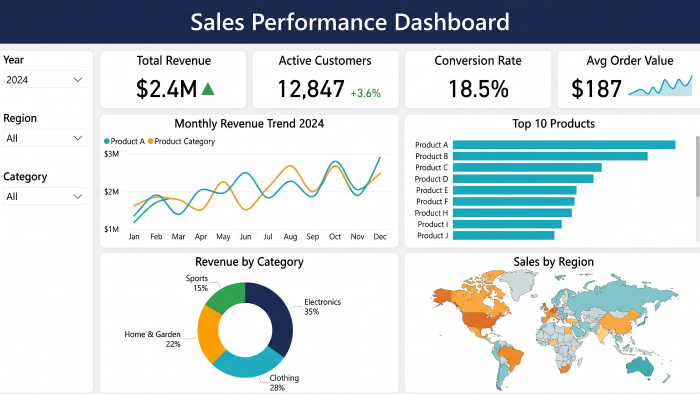Screen dimensions: 700x394
Task: Select the Active Customers 12,847 value
Action: (x=311, y=89)
